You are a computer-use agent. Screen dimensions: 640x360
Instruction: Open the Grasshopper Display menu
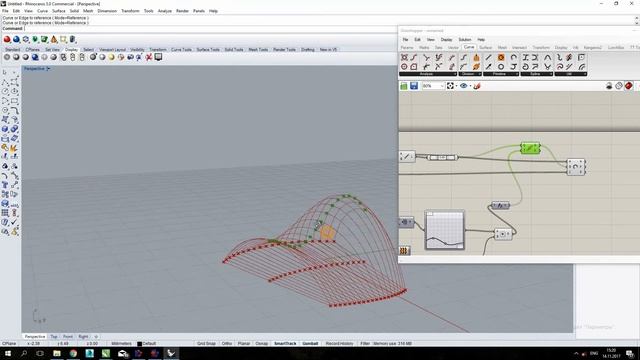(446, 40)
